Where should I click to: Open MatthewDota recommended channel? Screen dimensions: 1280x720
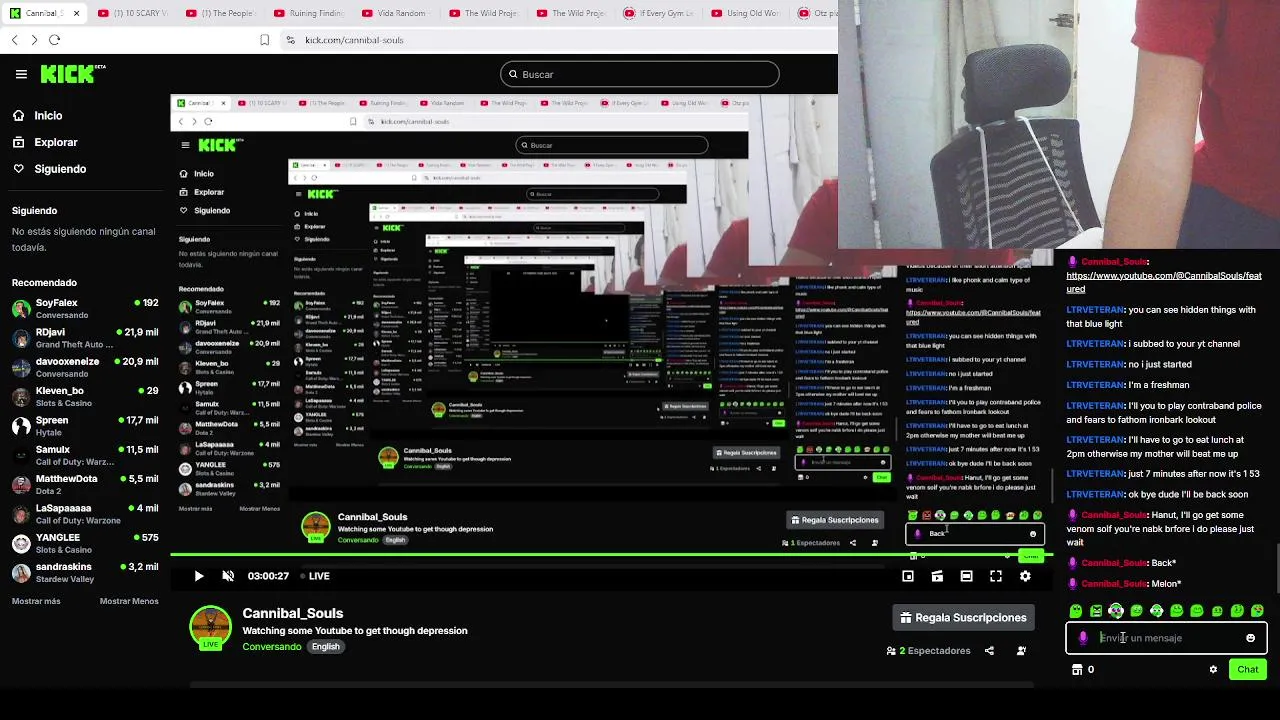click(85, 484)
